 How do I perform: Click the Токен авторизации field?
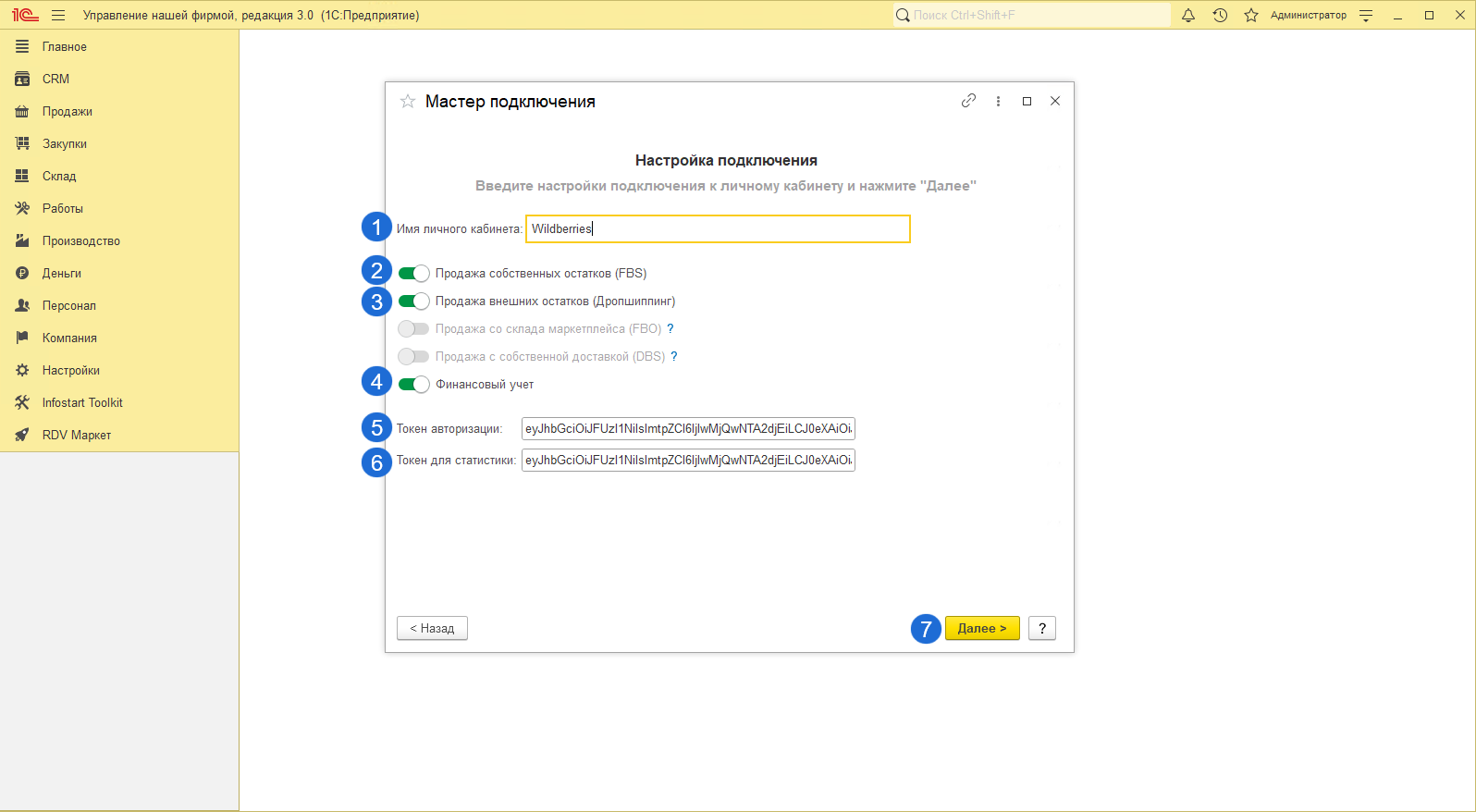pyautogui.click(x=688, y=428)
